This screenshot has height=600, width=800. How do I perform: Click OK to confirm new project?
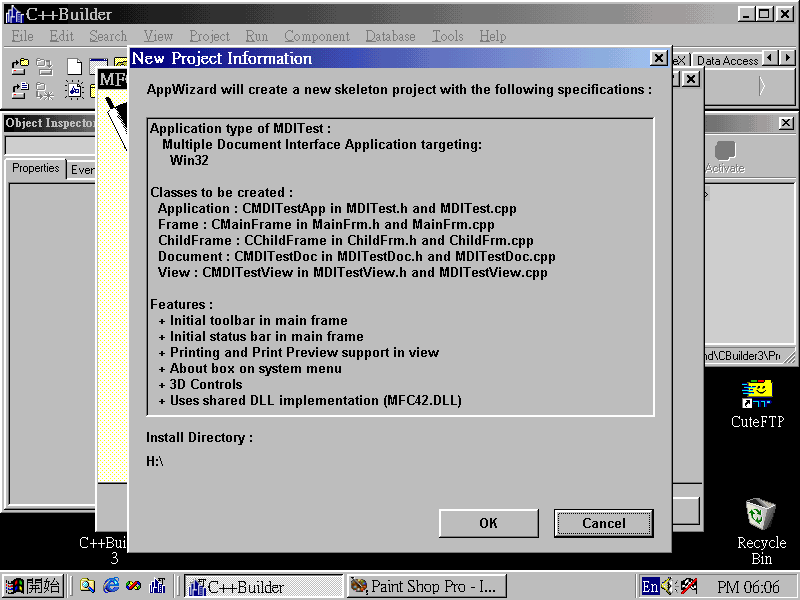pos(488,523)
